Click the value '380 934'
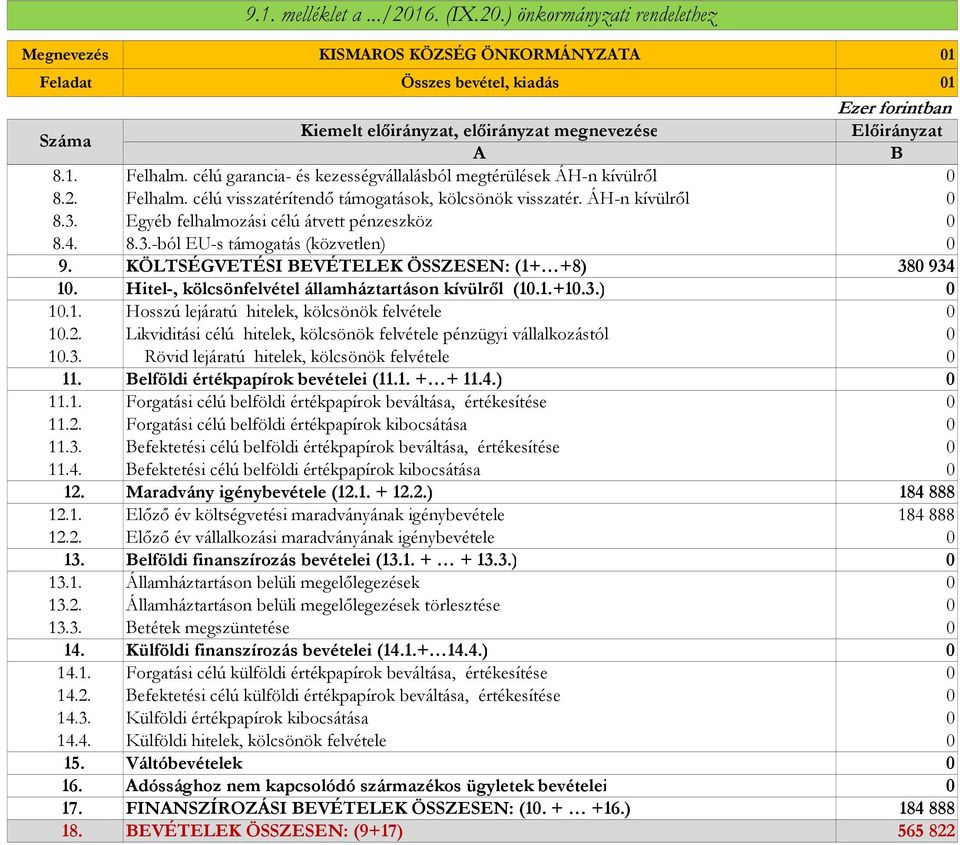The width and height of the screenshot is (960, 845). [x=926, y=266]
